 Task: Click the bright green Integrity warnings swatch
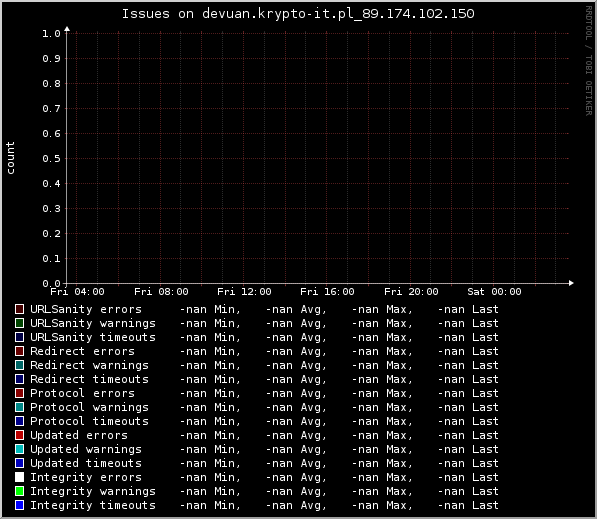click(x=19, y=491)
